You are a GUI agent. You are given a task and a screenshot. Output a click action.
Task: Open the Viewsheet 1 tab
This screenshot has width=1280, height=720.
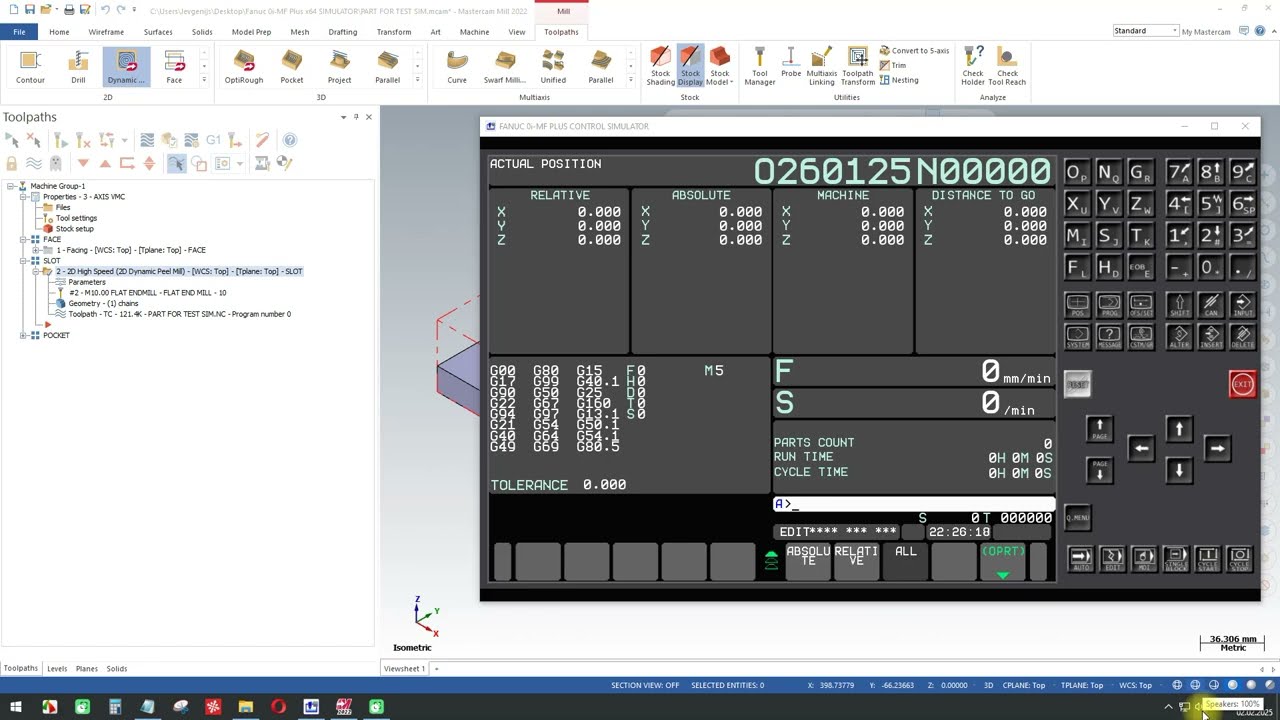(x=404, y=668)
